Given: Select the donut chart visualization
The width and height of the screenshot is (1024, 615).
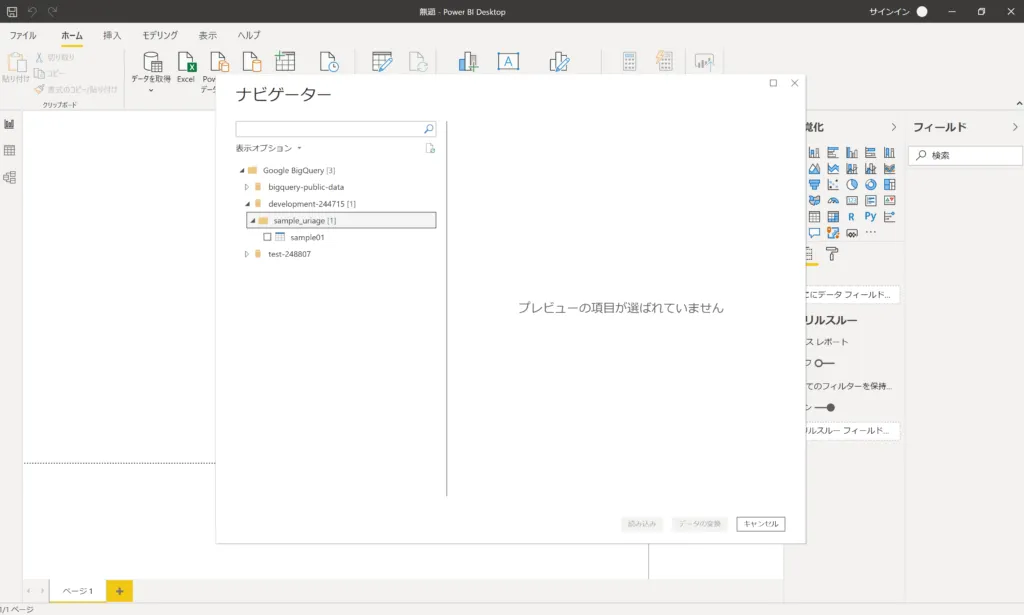Looking at the screenshot, I should 871,185.
